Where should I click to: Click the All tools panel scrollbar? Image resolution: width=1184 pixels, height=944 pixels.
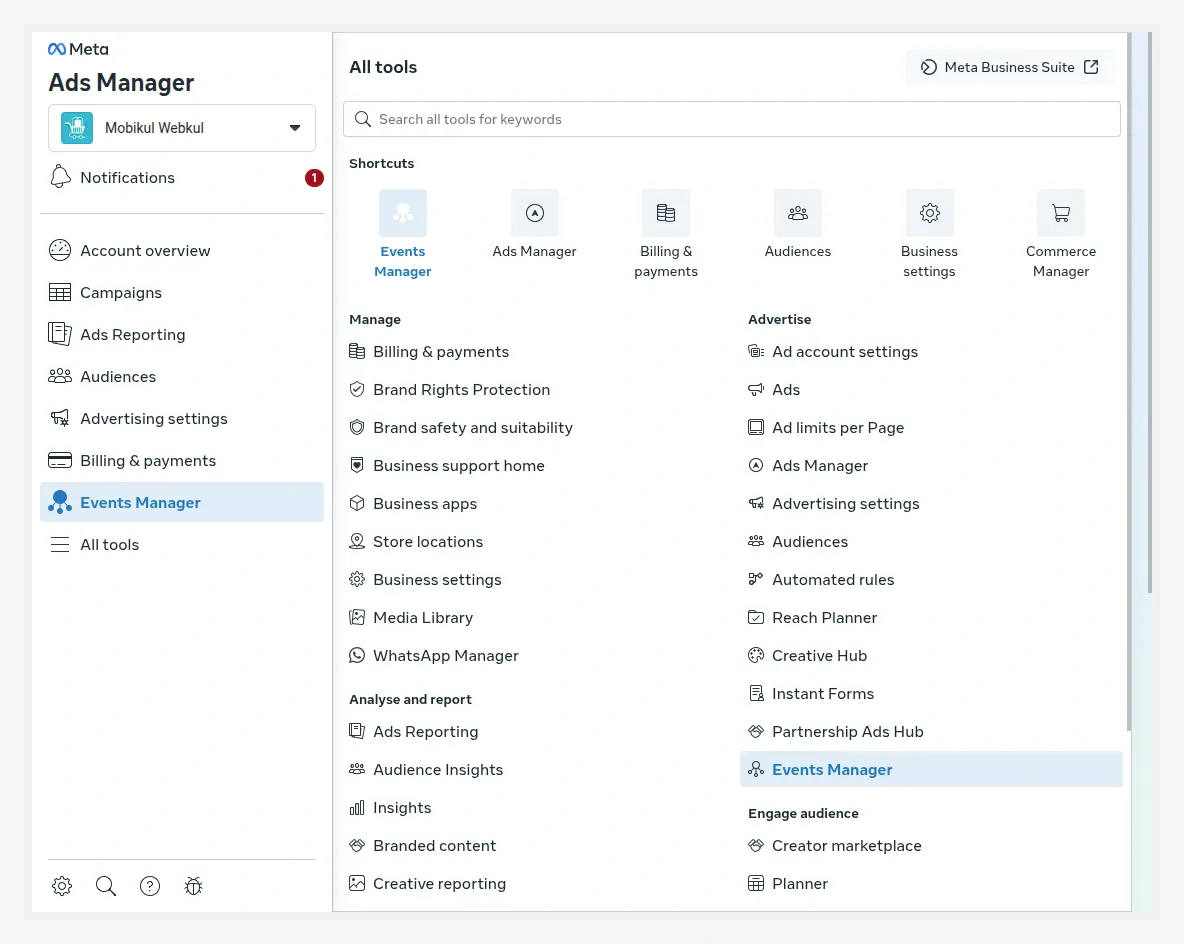(1130, 381)
